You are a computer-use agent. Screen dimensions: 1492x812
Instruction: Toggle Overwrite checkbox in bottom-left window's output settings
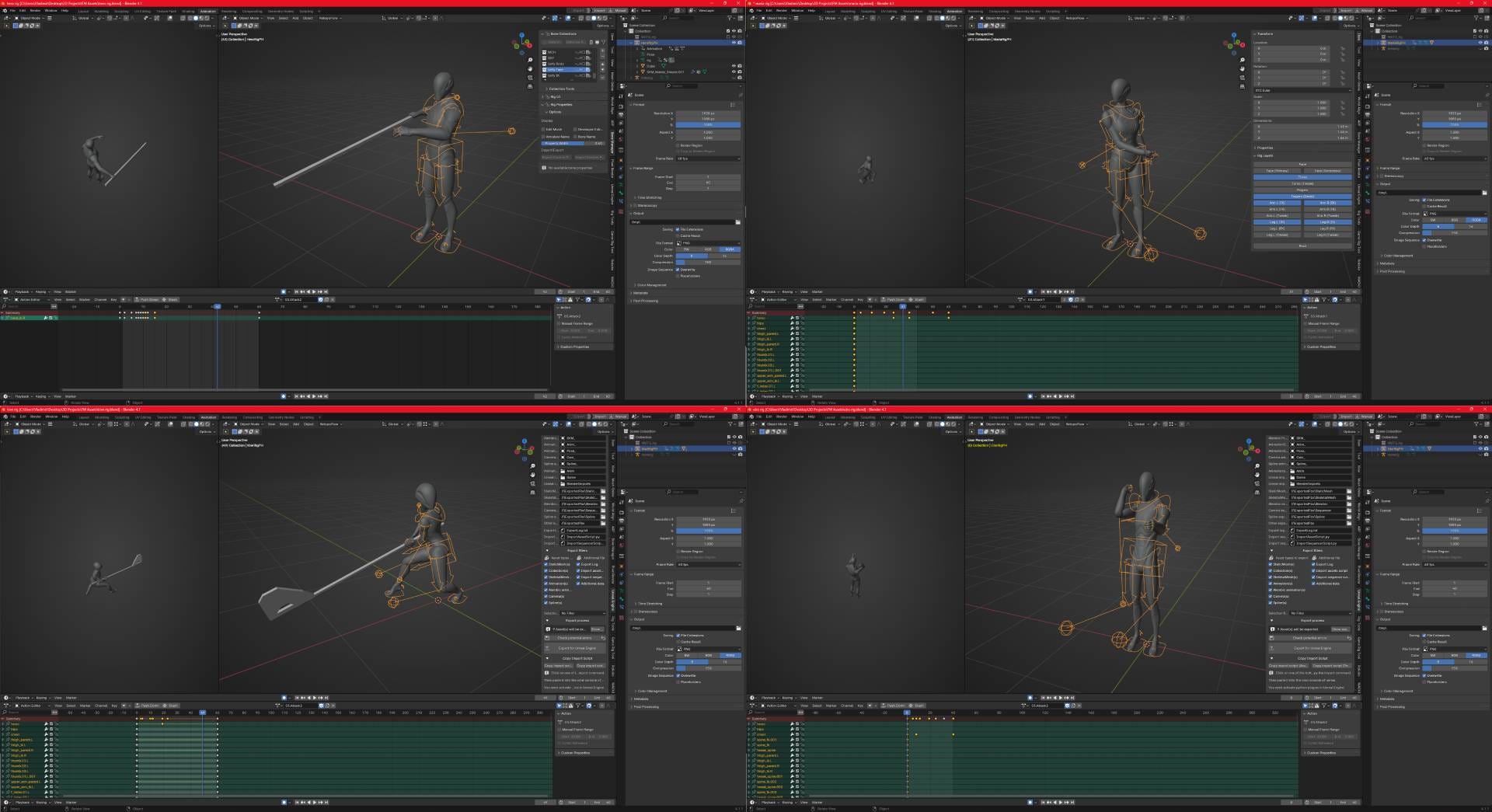tap(678, 675)
